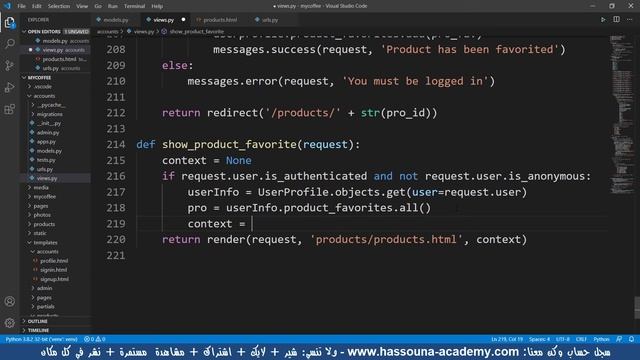Collapse the MYCOFFEE project section
The image size is (640, 360).
56,78
